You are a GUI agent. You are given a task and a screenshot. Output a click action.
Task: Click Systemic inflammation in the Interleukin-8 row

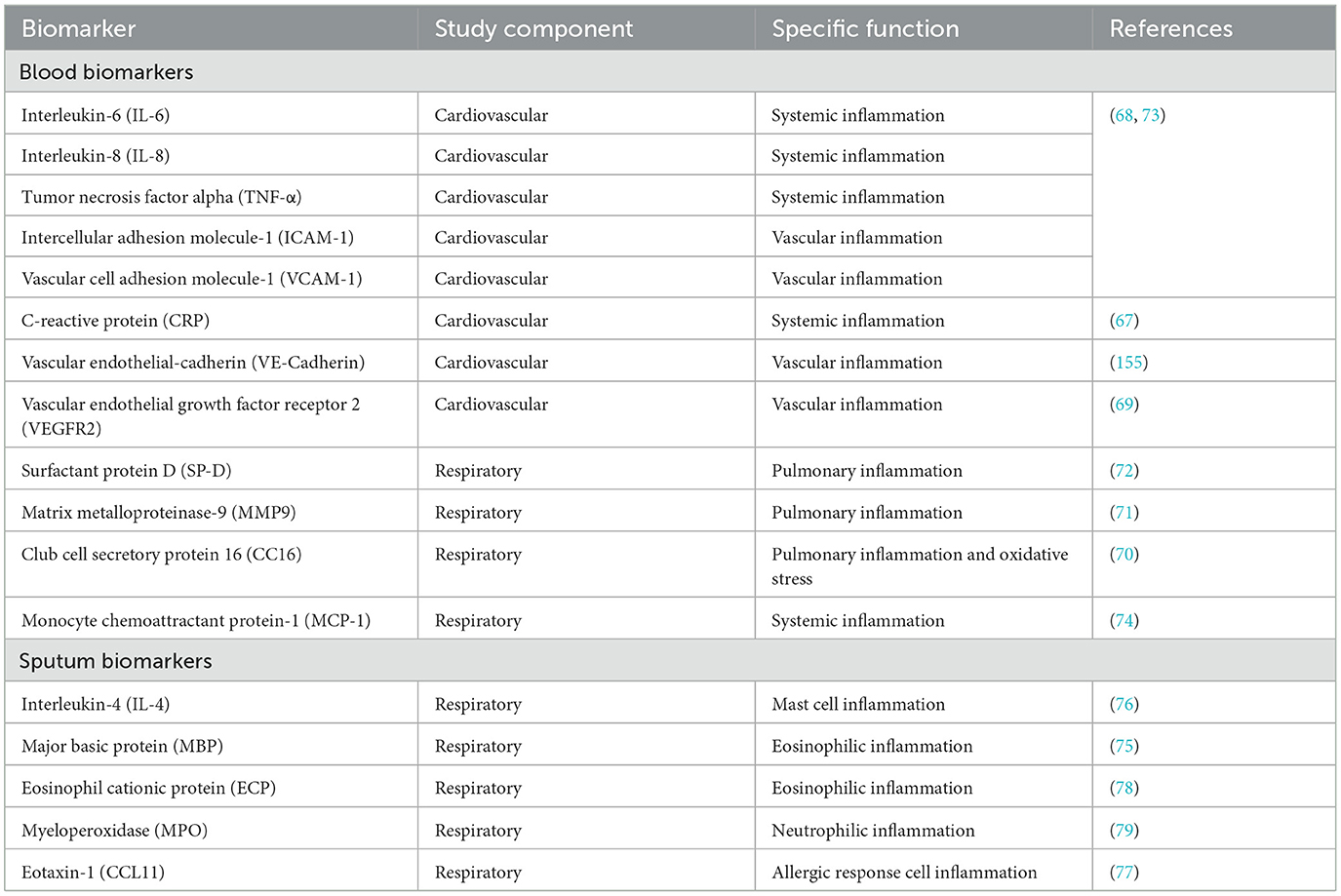(x=858, y=156)
